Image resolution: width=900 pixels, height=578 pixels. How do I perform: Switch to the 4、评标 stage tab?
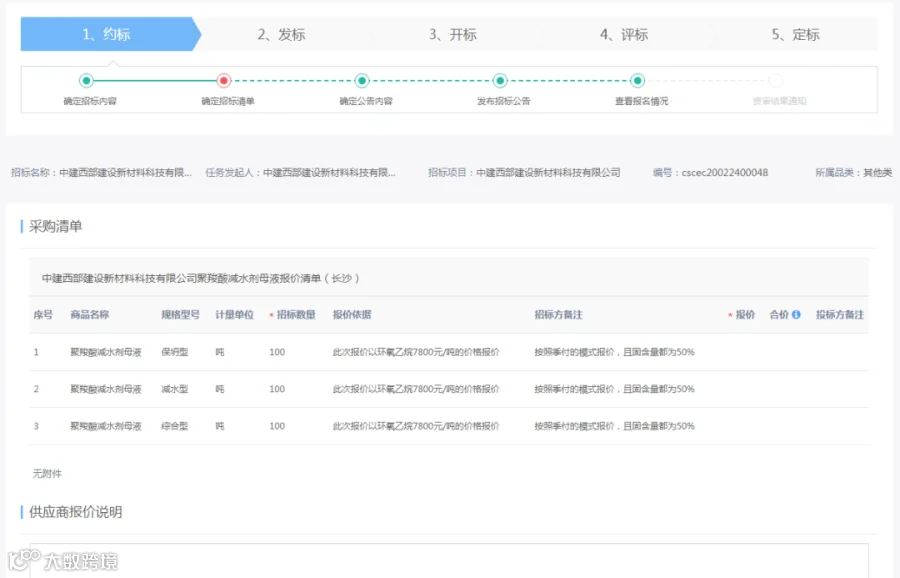[624, 34]
